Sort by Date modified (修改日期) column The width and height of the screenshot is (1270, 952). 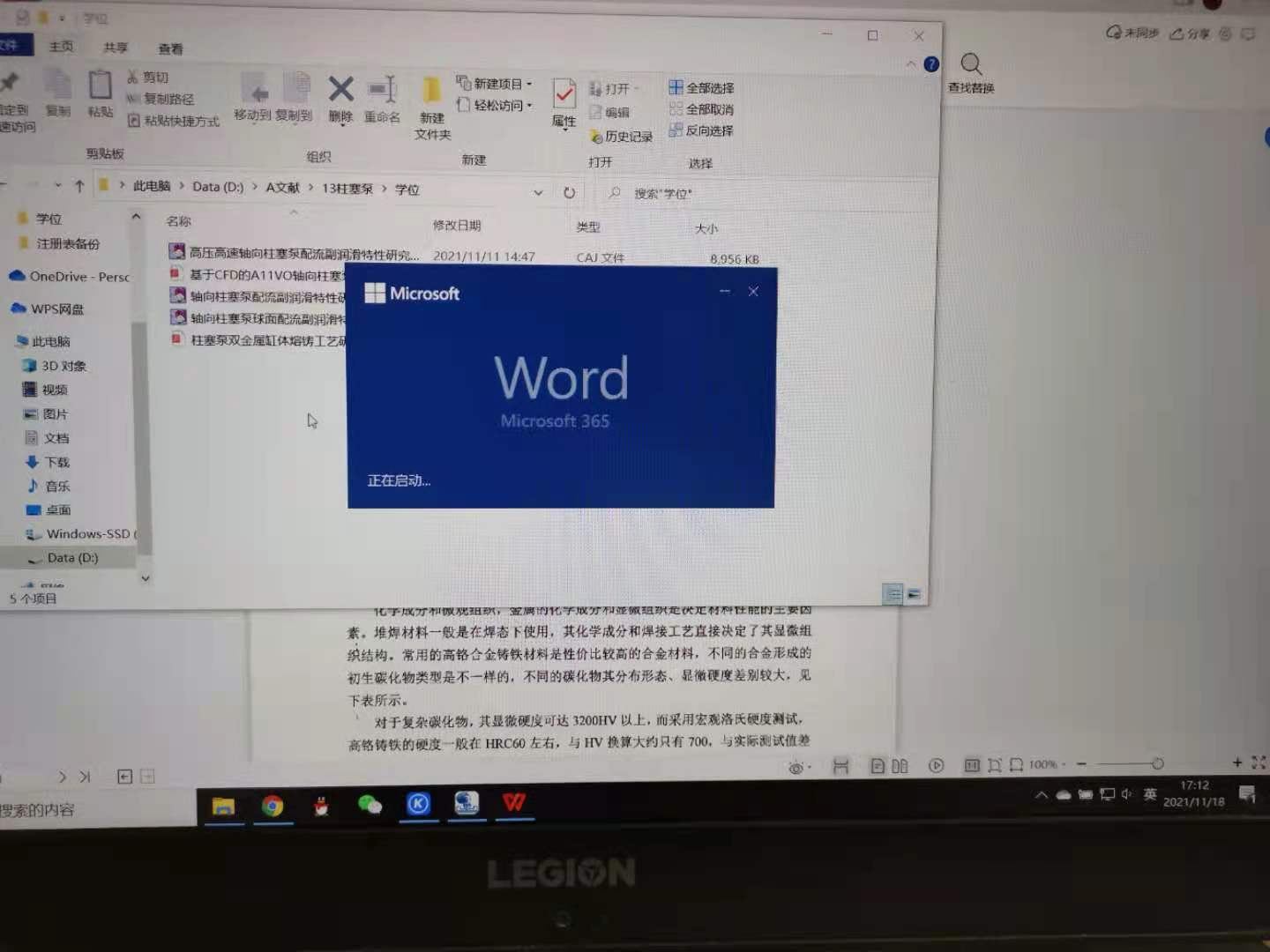click(457, 226)
